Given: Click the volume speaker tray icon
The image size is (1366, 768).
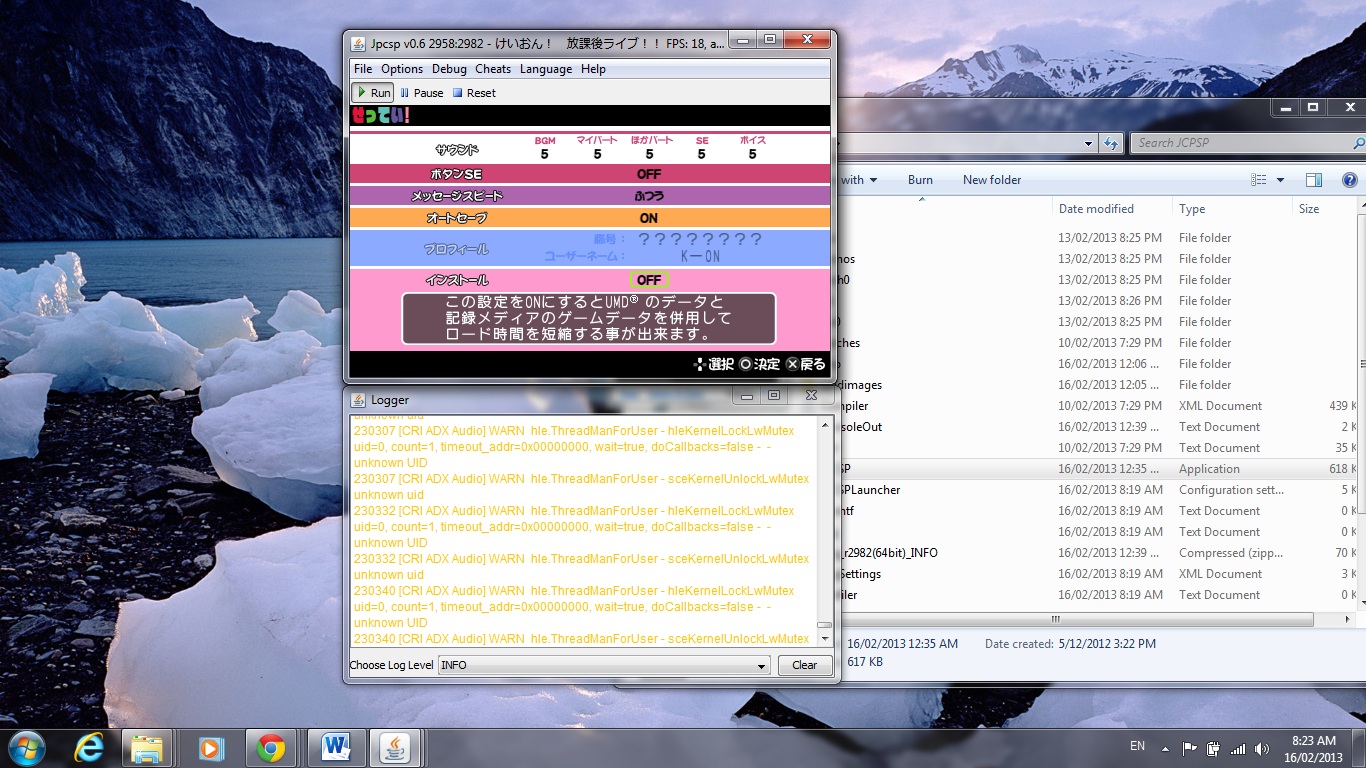Looking at the screenshot, I should pos(1262,748).
